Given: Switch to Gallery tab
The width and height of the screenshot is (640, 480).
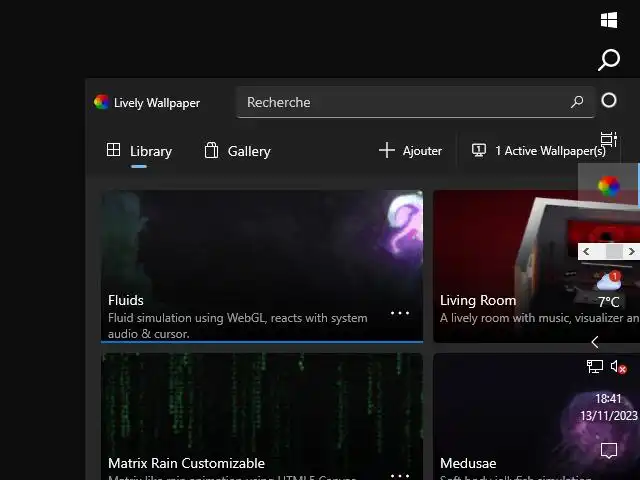Looking at the screenshot, I should coord(237,151).
